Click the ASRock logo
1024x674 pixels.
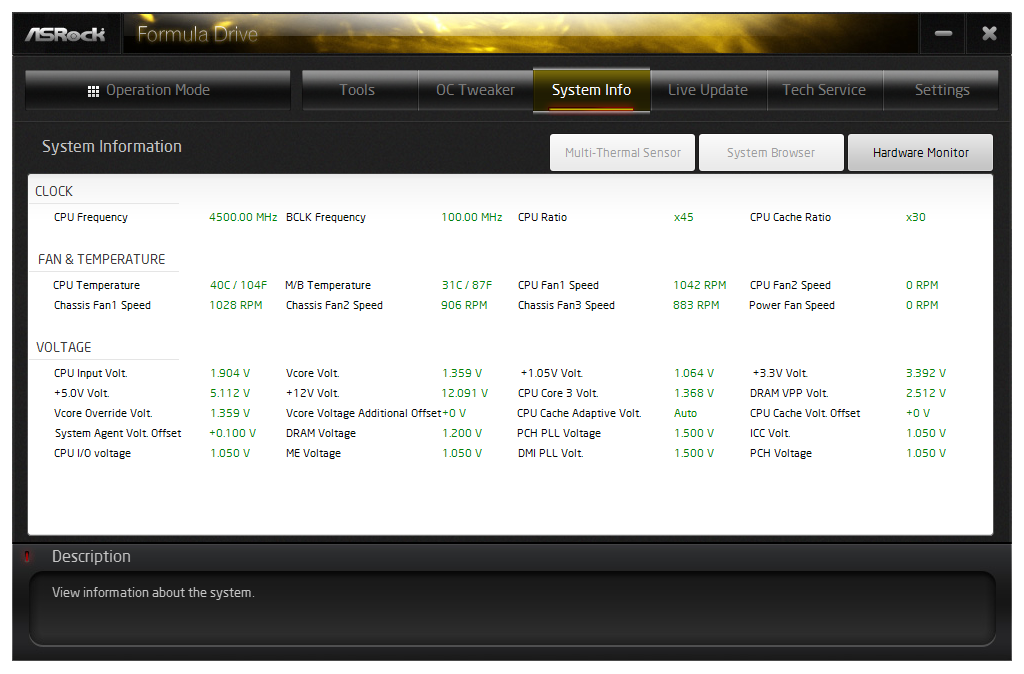click(x=66, y=35)
